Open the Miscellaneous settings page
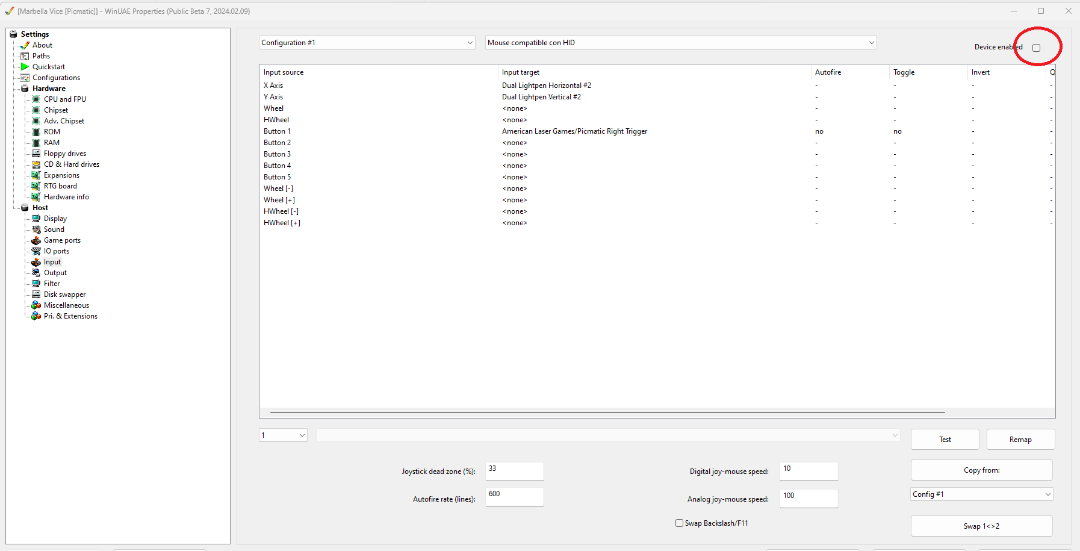The image size is (1080, 551). pos(66,305)
